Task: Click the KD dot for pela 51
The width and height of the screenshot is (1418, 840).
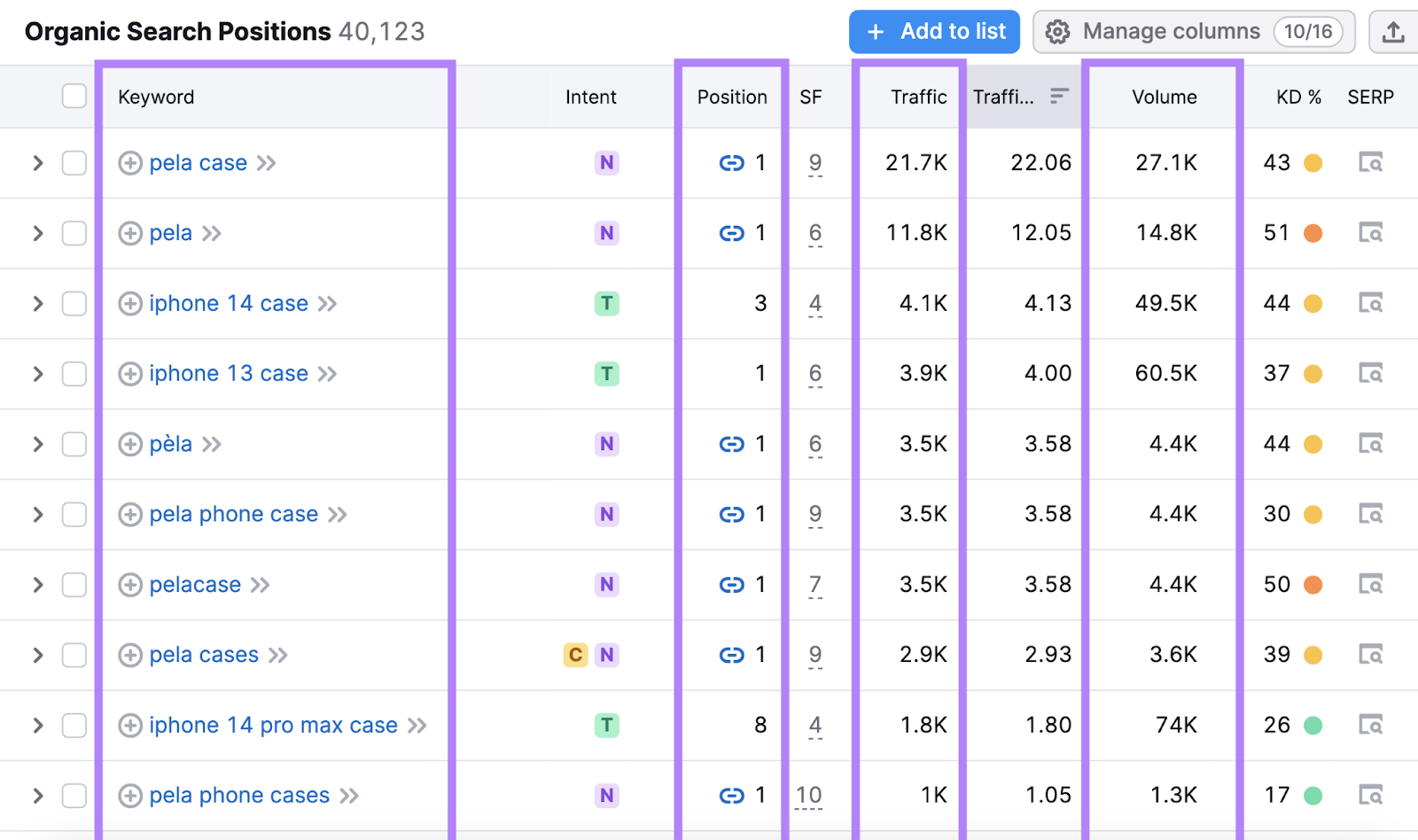Action: tap(1313, 233)
